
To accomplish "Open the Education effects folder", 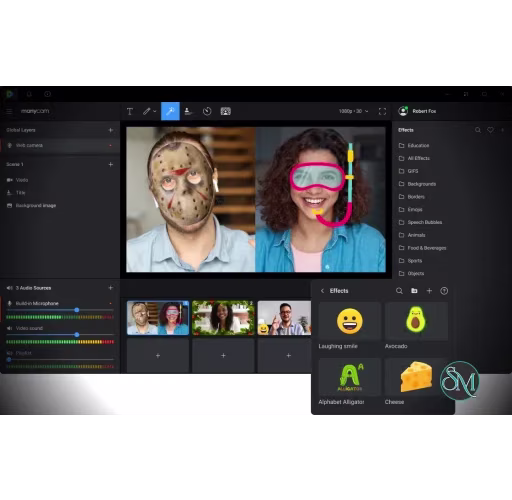I will click(x=414, y=146).
